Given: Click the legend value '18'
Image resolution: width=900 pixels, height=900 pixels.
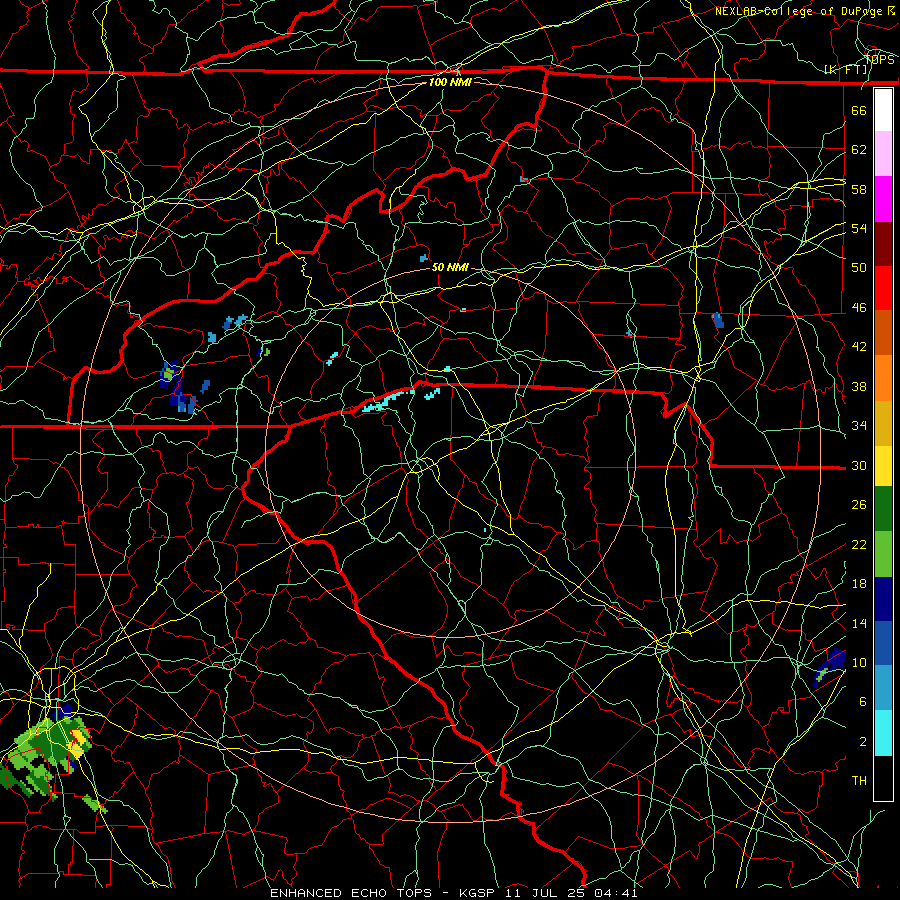Looking at the screenshot, I should tap(859, 584).
